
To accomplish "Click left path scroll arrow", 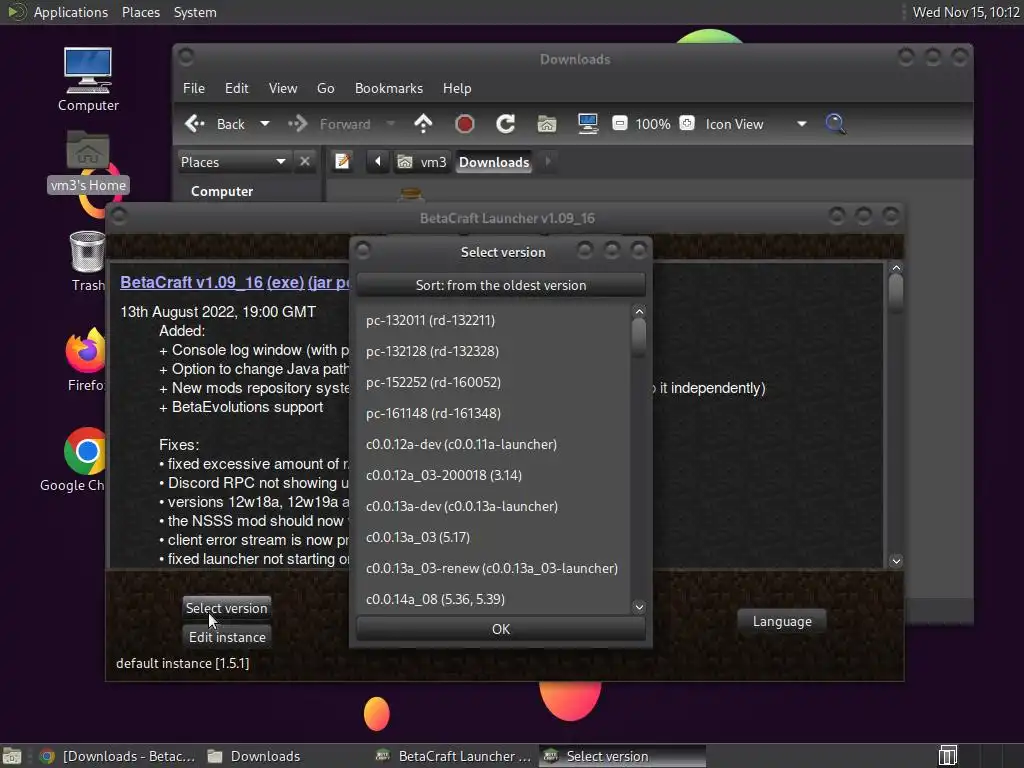I will pyautogui.click(x=377, y=161).
